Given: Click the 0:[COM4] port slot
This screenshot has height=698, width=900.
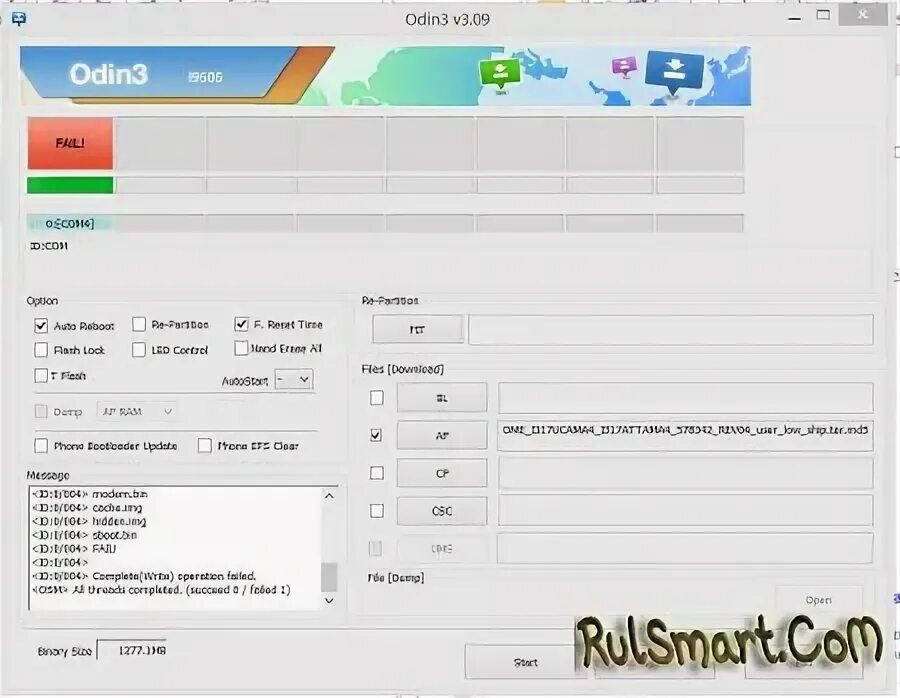Looking at the screenshot, I should 69,223.
